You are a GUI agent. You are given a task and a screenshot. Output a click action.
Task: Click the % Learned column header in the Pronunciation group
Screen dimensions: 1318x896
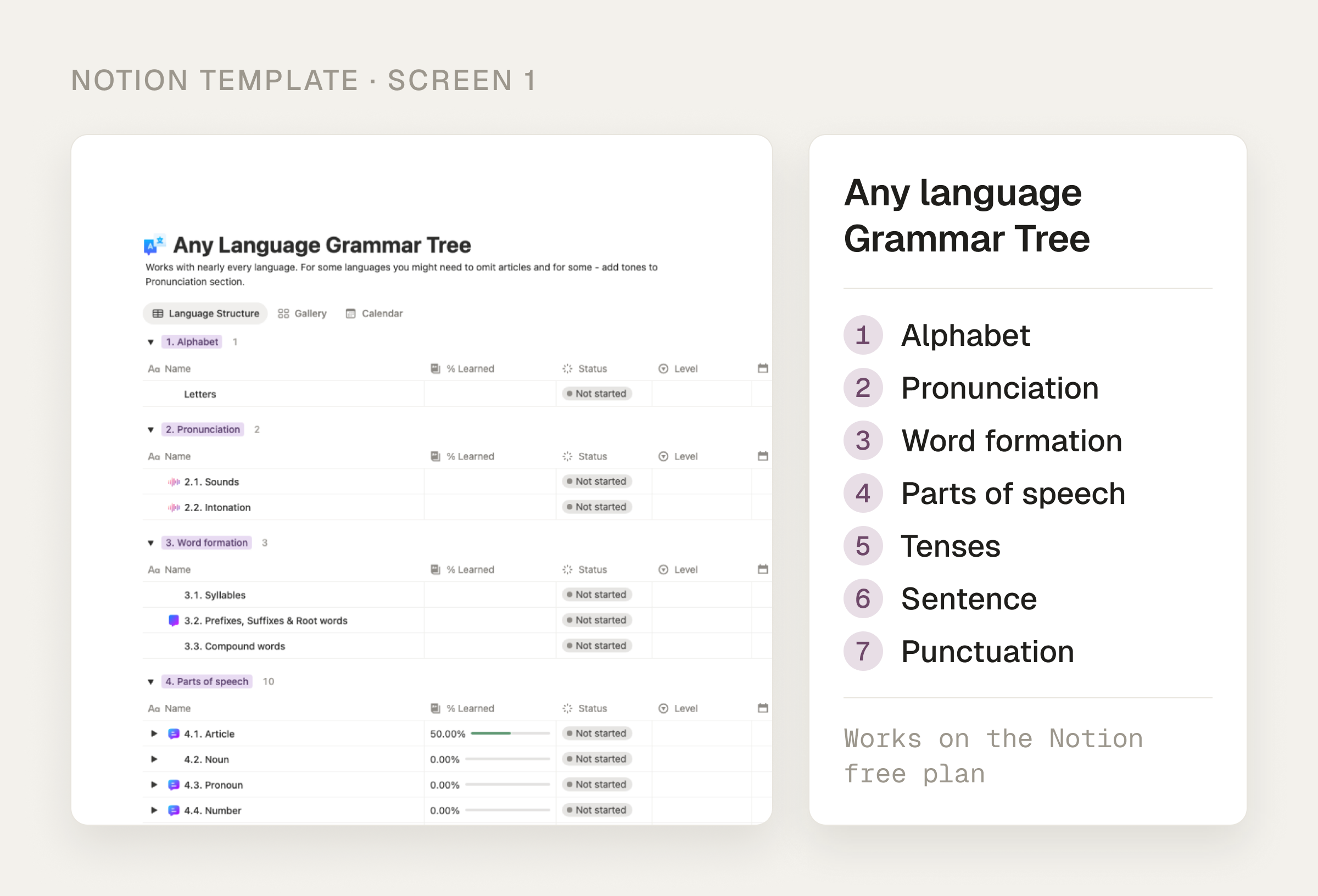click(462, 456)
